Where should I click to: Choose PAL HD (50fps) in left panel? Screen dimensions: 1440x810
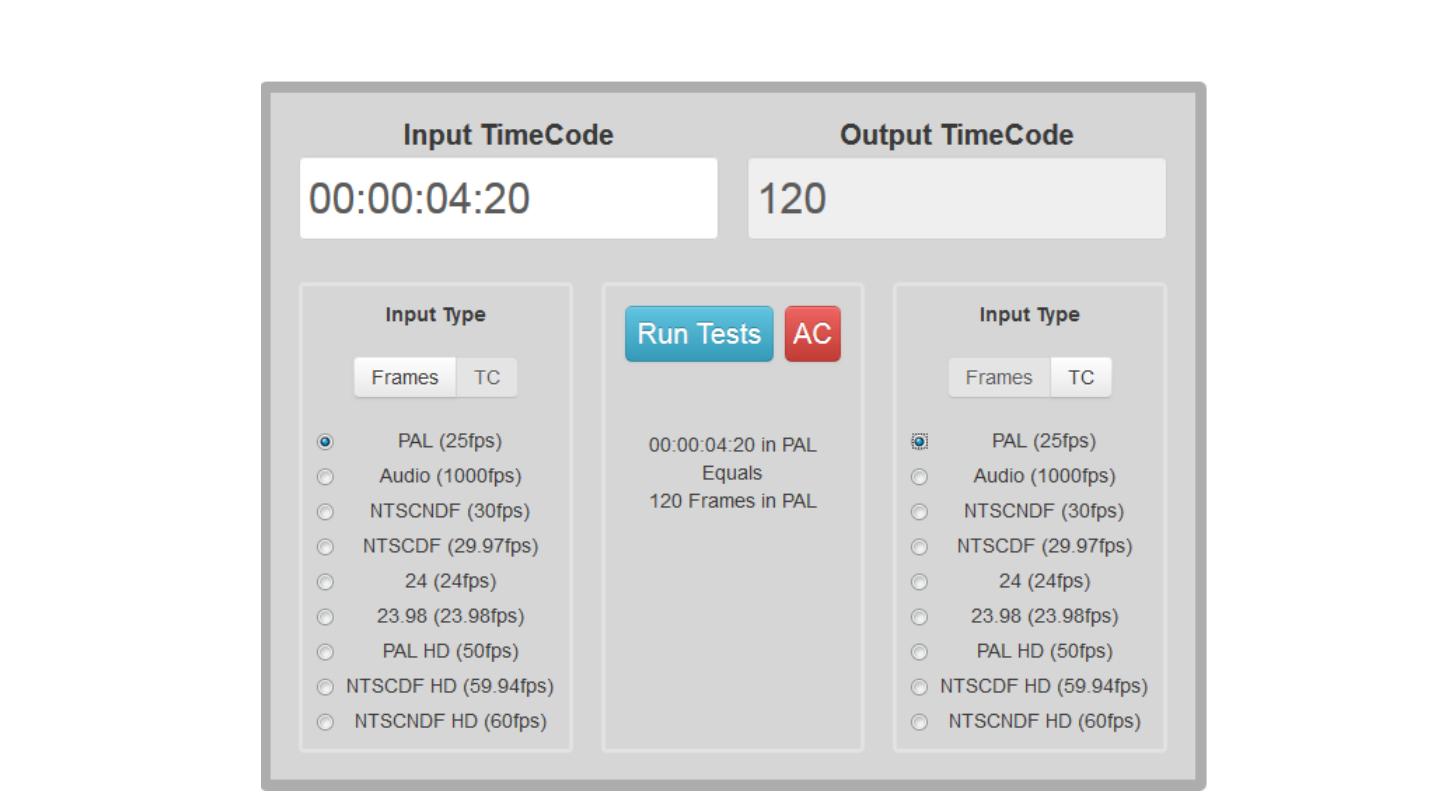(x=325, y=652)
